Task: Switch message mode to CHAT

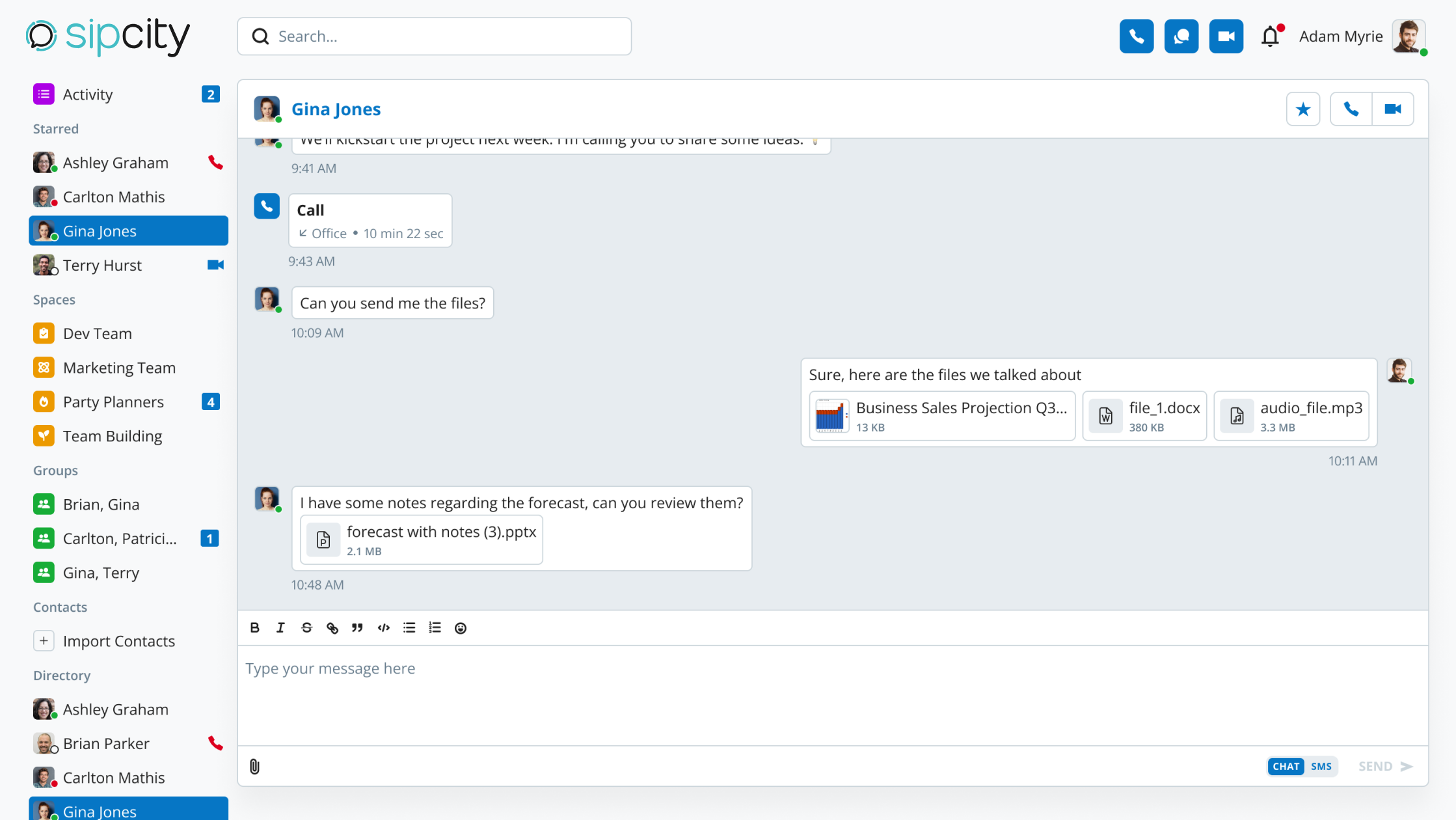Action: click(1286, 766)
